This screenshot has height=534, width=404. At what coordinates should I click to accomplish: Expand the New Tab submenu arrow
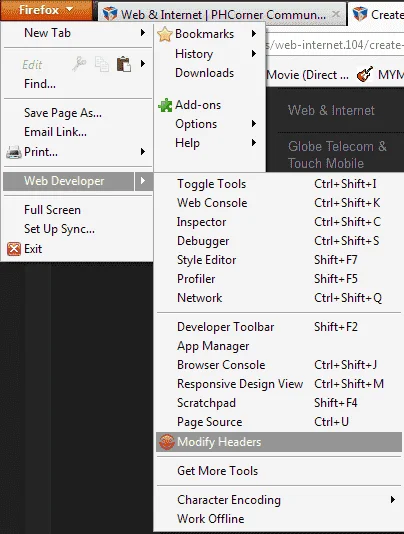[x=143, y=33]
